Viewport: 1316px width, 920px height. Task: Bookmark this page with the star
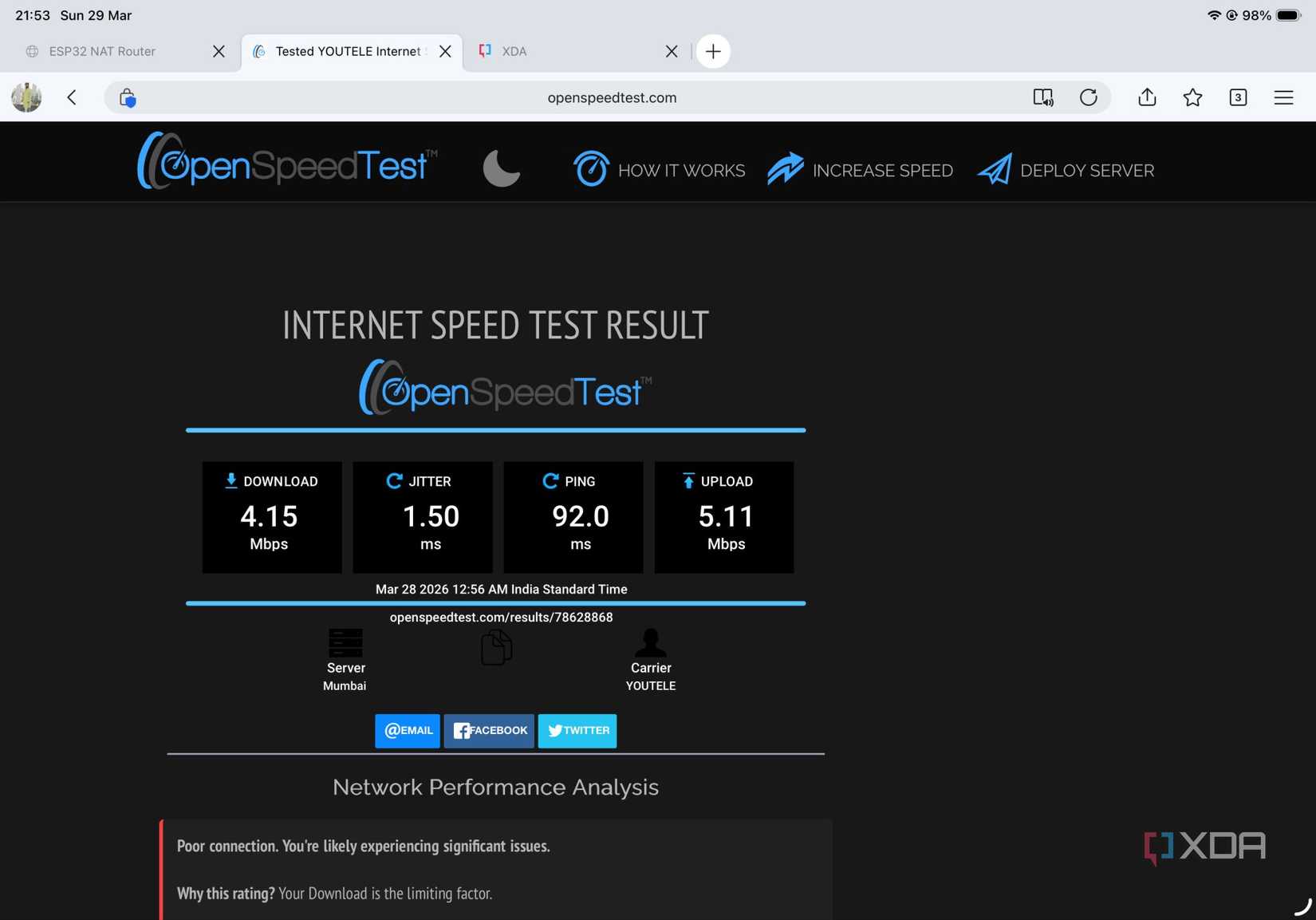click(1192, 97)
